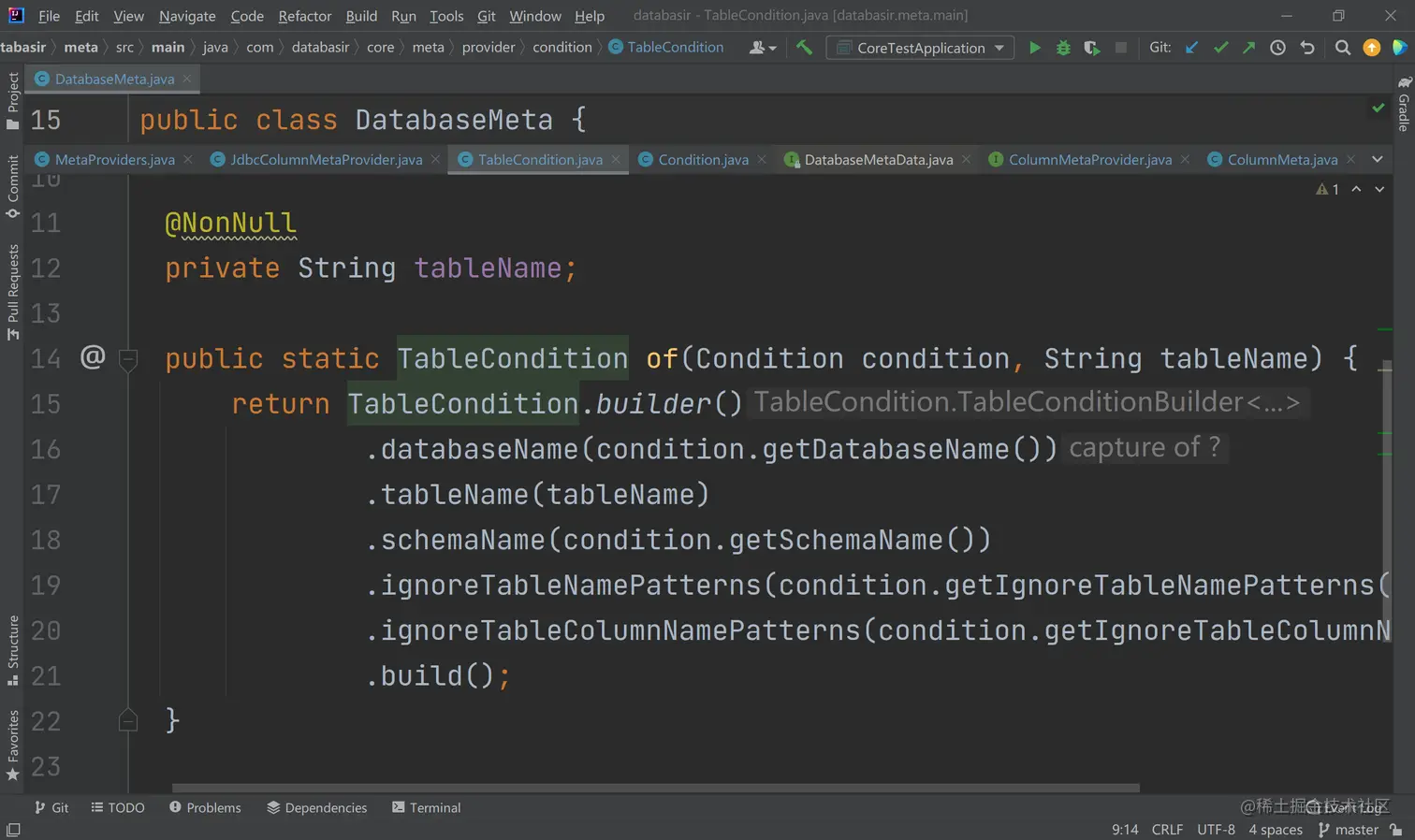This screenshot has width=1415, height=840.
Task: Close the TableCondition.java tab
Action: pyautogui.click(x=616, y=159)
